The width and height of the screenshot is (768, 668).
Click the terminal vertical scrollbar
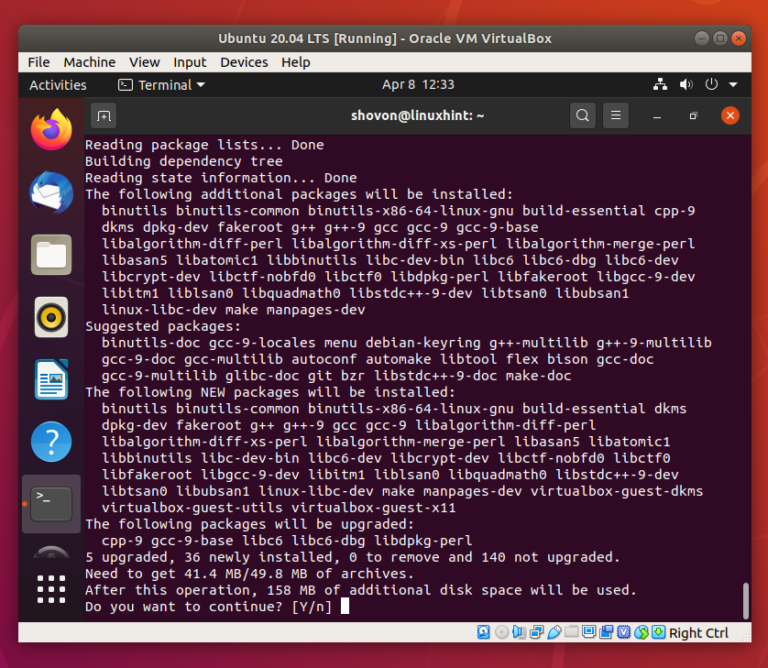[745, 600]
